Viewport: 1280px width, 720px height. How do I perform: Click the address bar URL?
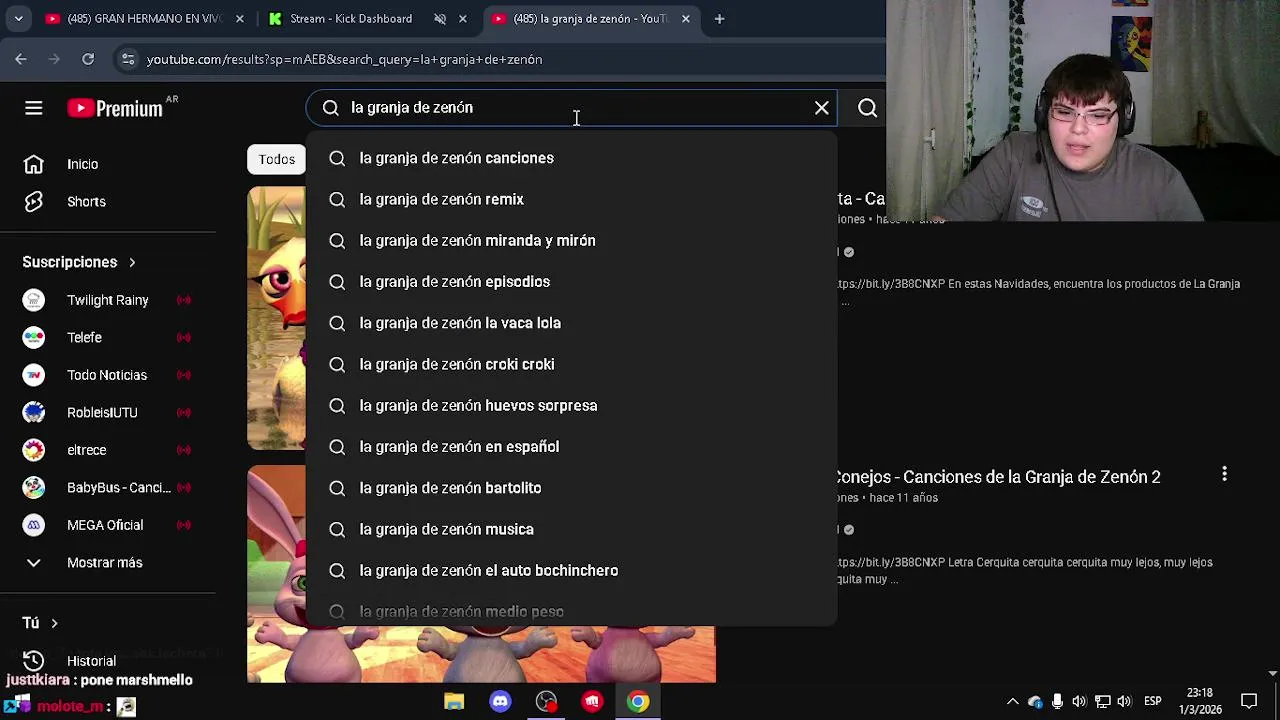click(x=344, y=60)
